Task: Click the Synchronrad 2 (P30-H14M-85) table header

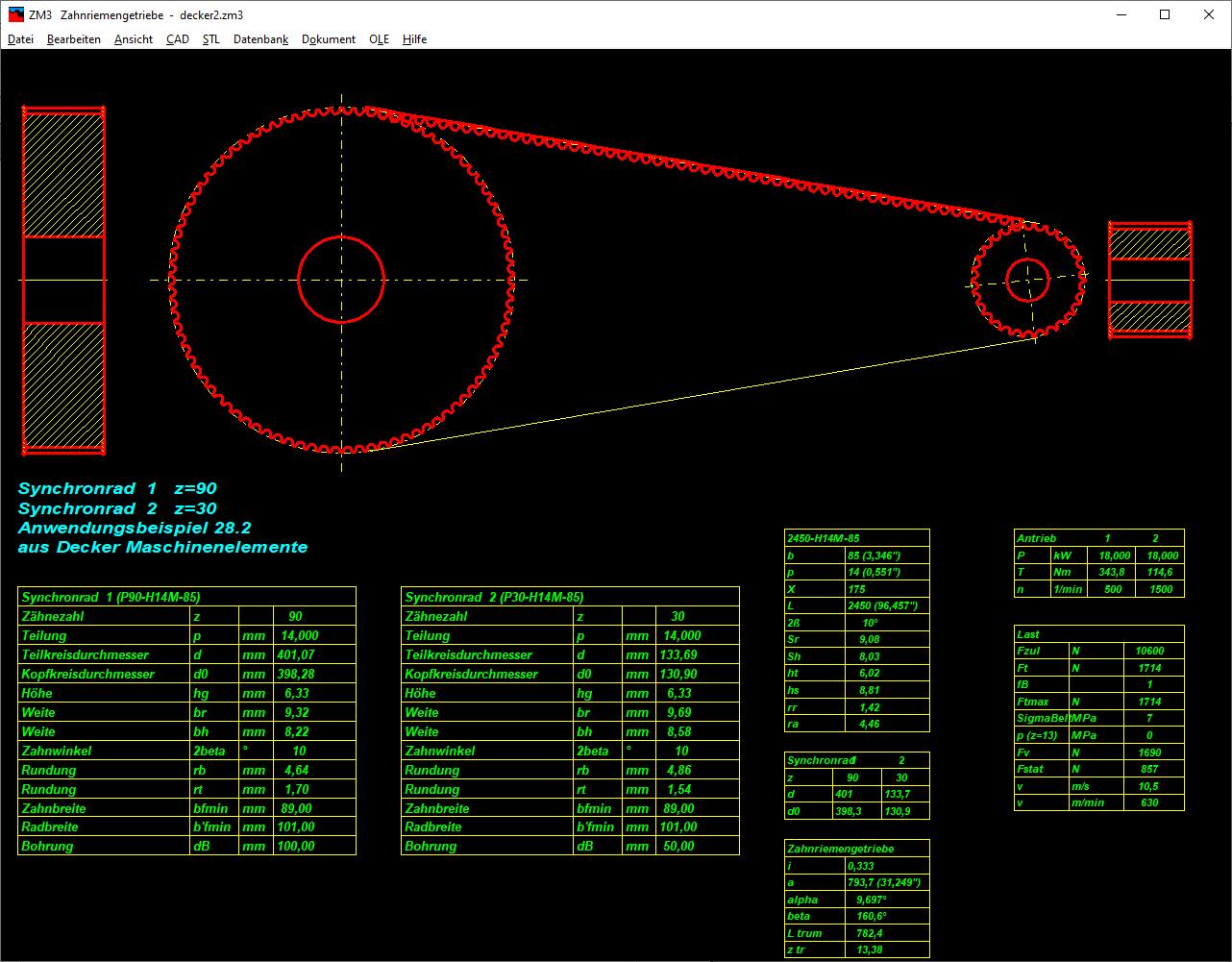Action: click(570, 597)
